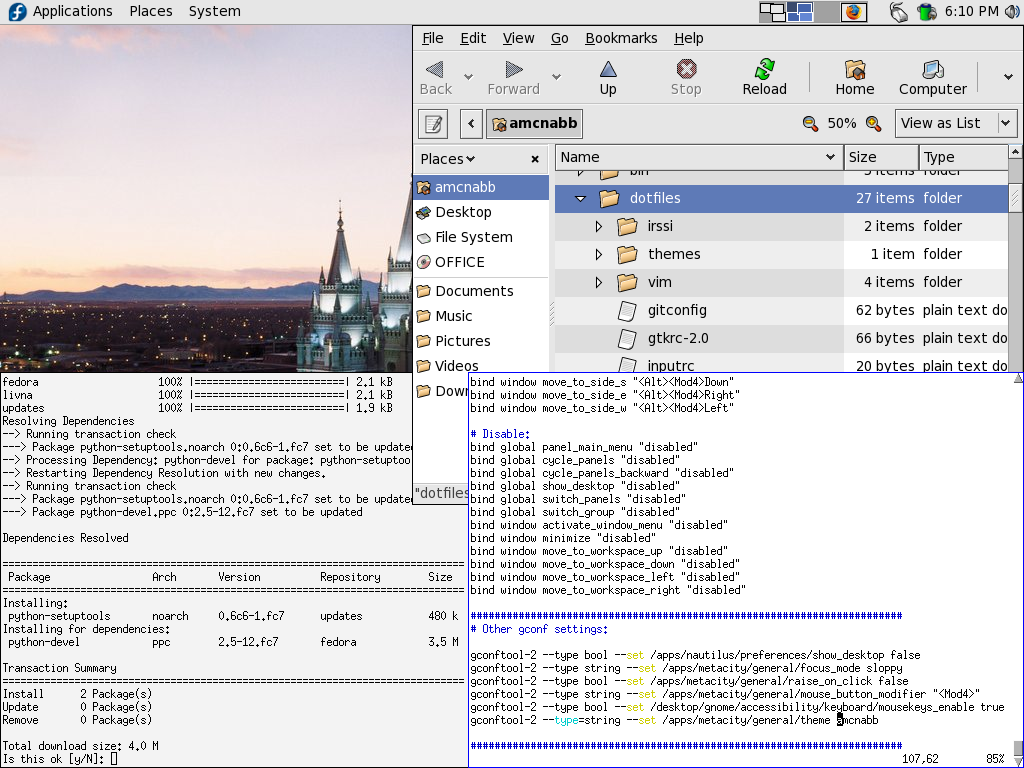Click the Firefox button in the panel
The image size is (1024, 768).
pyautogui.click(x=853, y=12)
